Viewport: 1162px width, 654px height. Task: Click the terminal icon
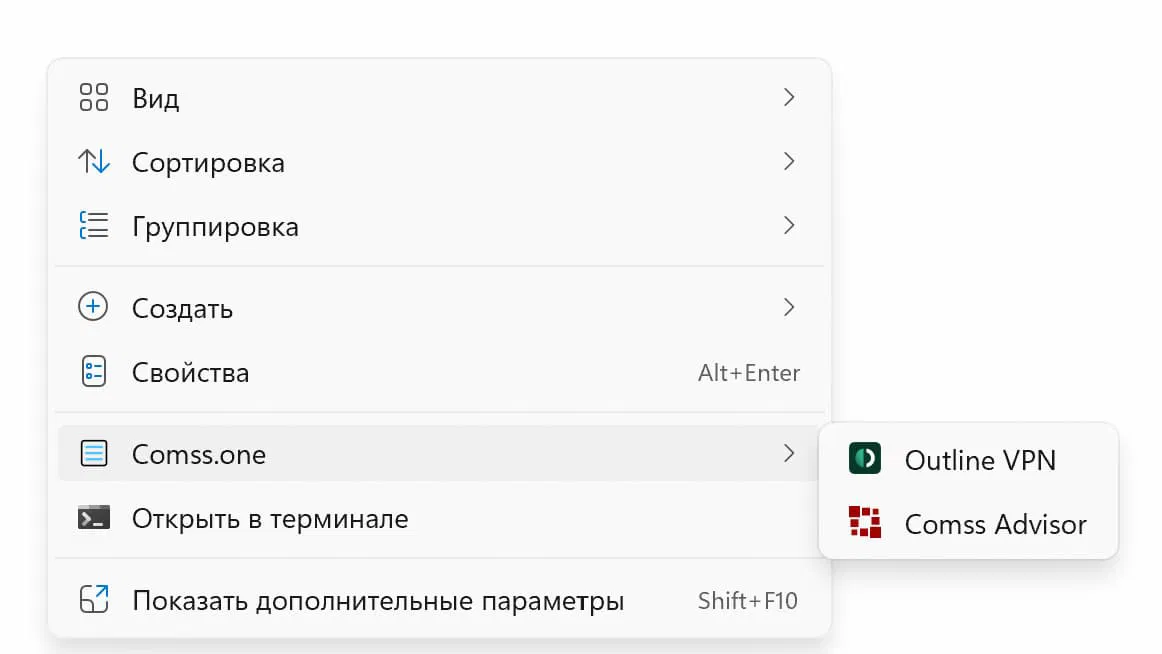[x=93, y=519]
